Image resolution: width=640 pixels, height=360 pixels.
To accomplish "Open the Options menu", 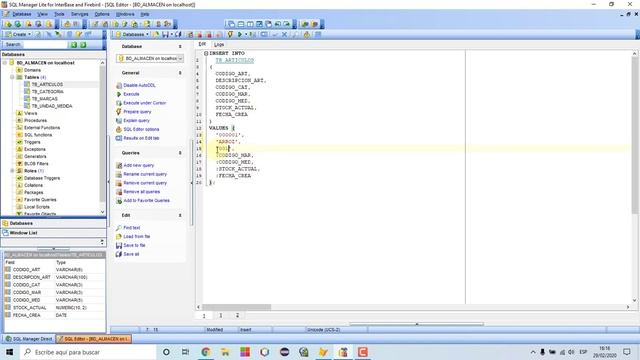I will click(x=102, y=14).
